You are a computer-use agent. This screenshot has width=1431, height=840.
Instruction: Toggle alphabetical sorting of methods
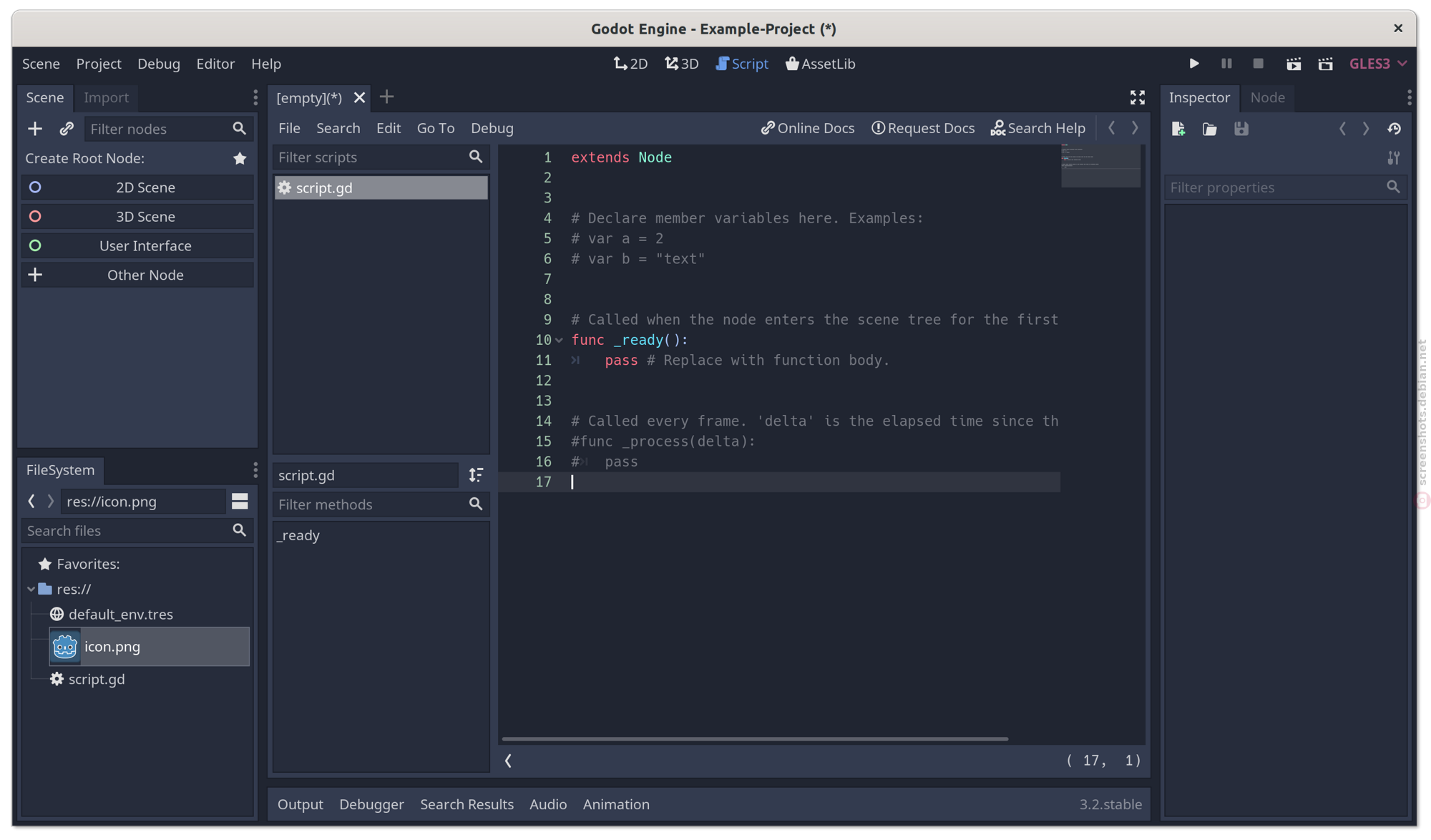[476, 475]
